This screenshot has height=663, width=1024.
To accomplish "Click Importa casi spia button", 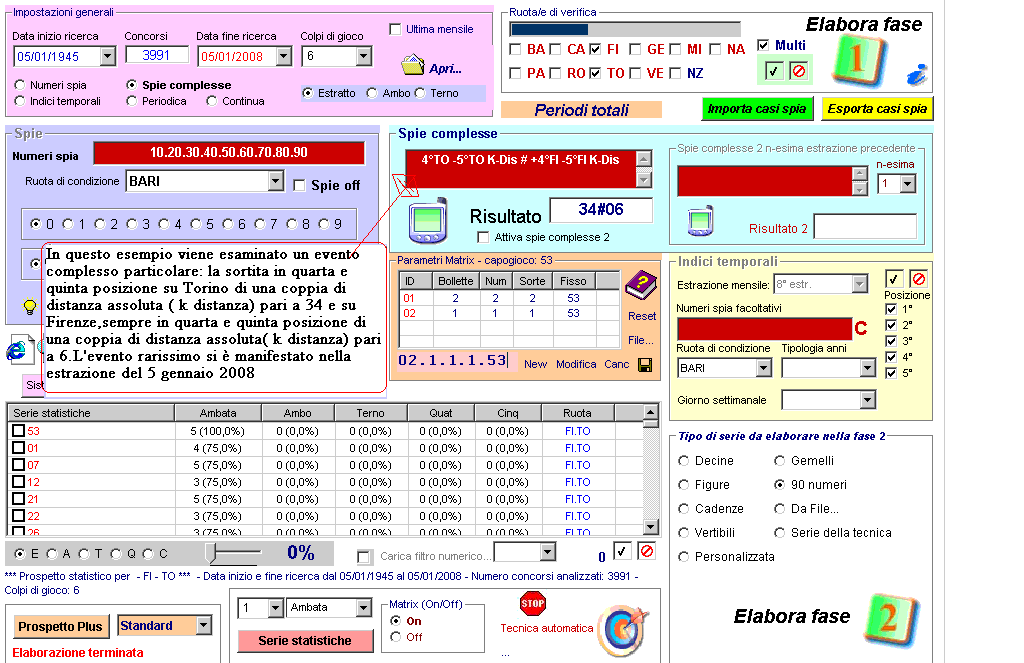I will 757,109.
